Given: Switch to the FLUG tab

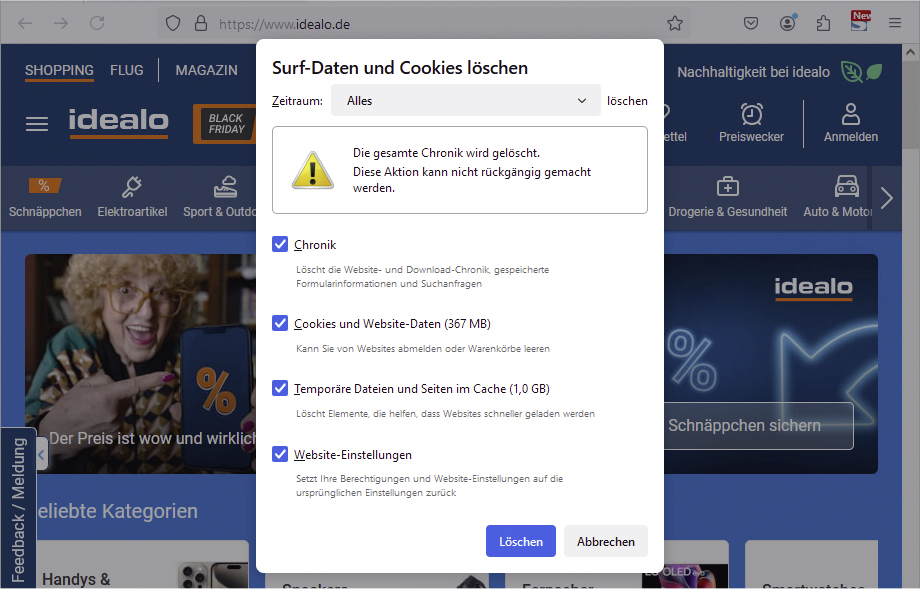Looking at the screenshot, I should pyautogui.click(x=127, y=70).
